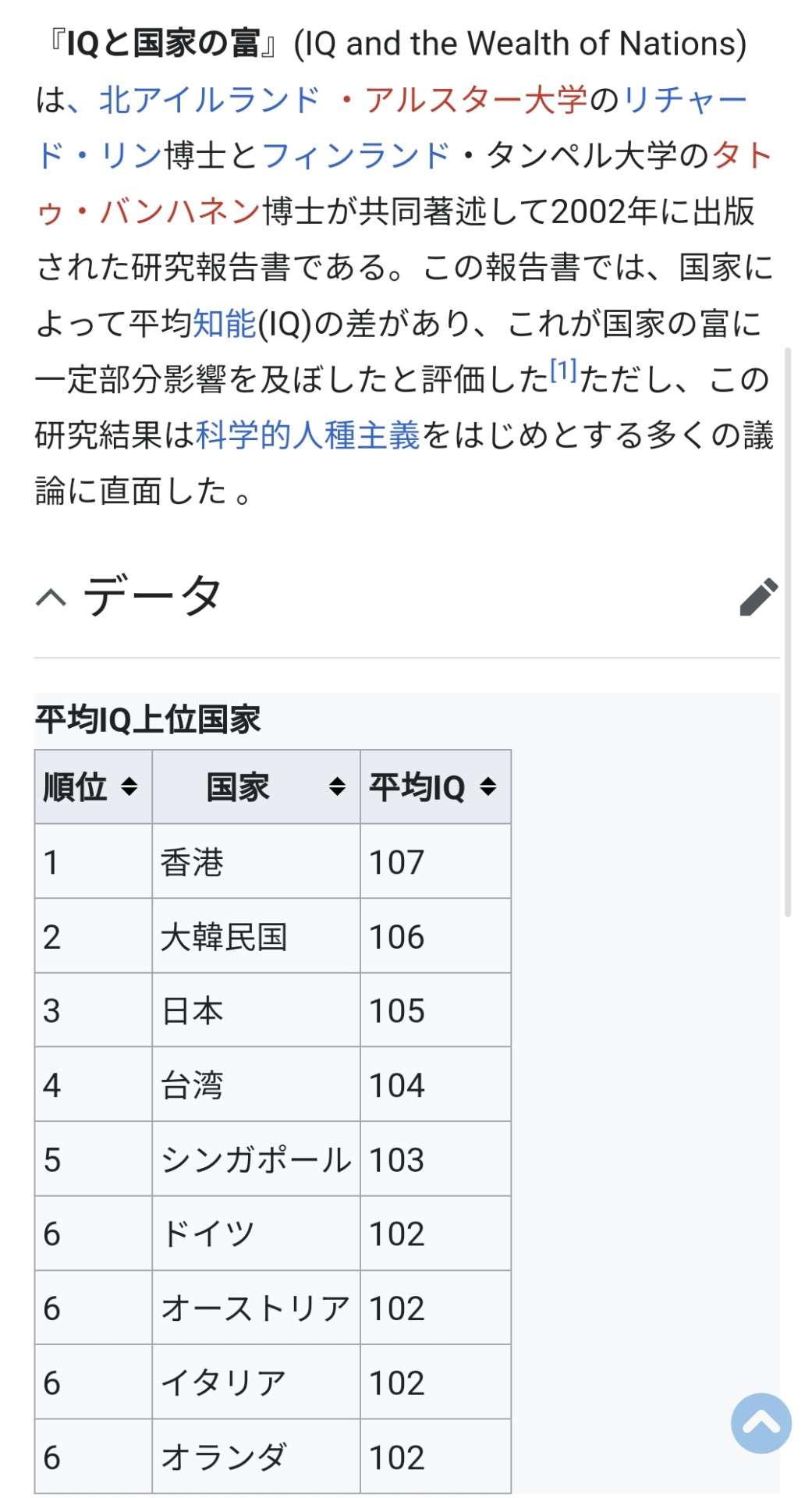Viewport: 812px width, 1498px height.
Task: Jump to footnote reference [1]
Action: point(563,371)
